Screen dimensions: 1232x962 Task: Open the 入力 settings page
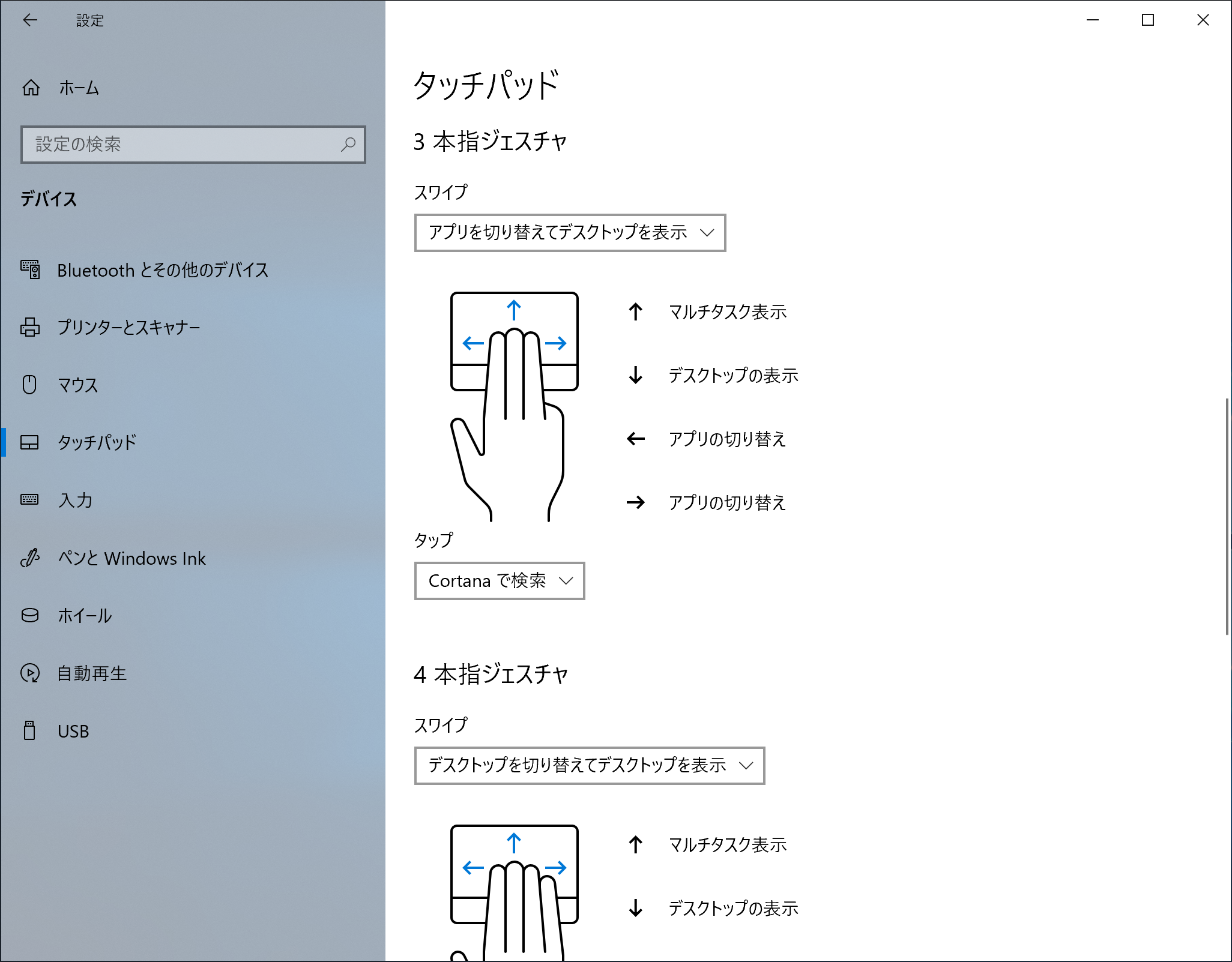pyautogui.click(x=76, y=500)
